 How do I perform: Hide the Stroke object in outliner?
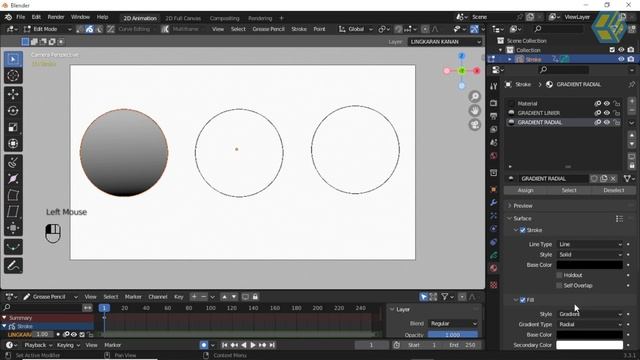pos(621,59)
